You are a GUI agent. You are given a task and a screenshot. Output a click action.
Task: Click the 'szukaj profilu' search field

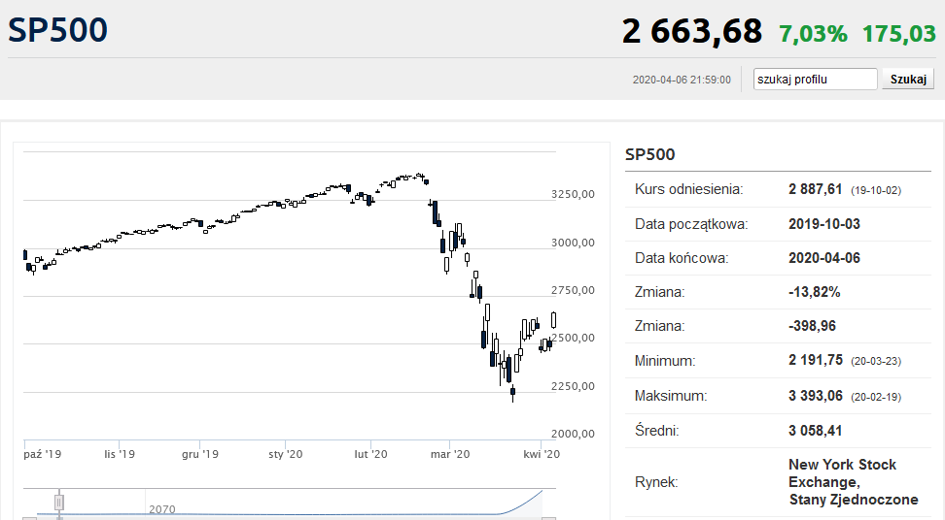tap(815, 79)
